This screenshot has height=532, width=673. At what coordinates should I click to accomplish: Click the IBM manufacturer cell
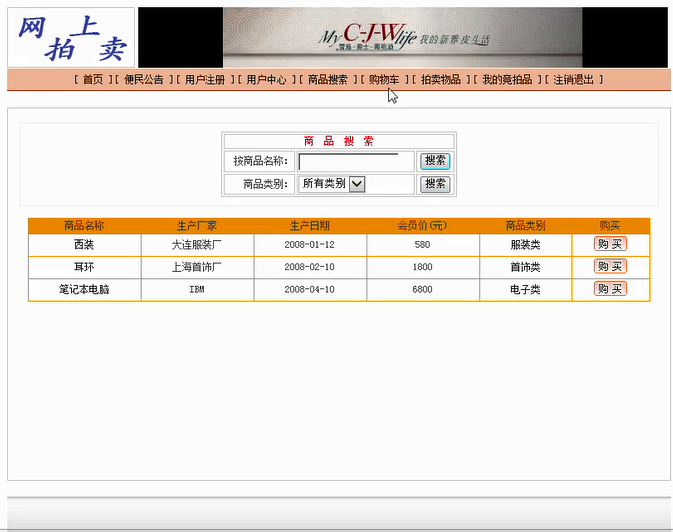(197, 290)
